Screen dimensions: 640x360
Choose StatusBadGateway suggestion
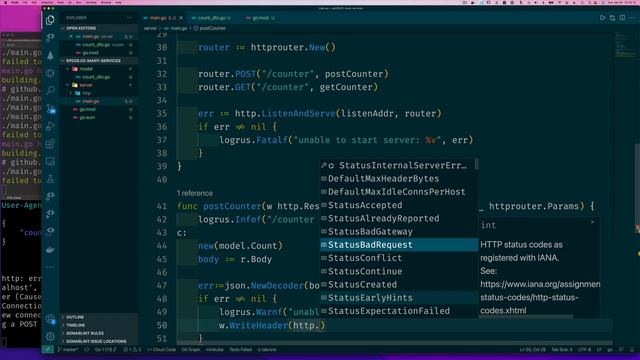(399, 232)
